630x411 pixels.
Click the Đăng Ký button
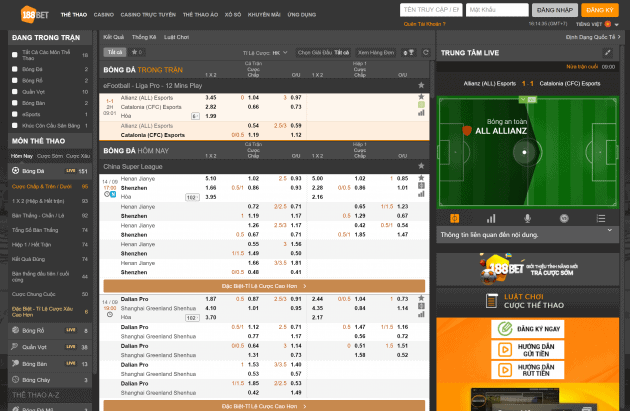click(598, 9)
